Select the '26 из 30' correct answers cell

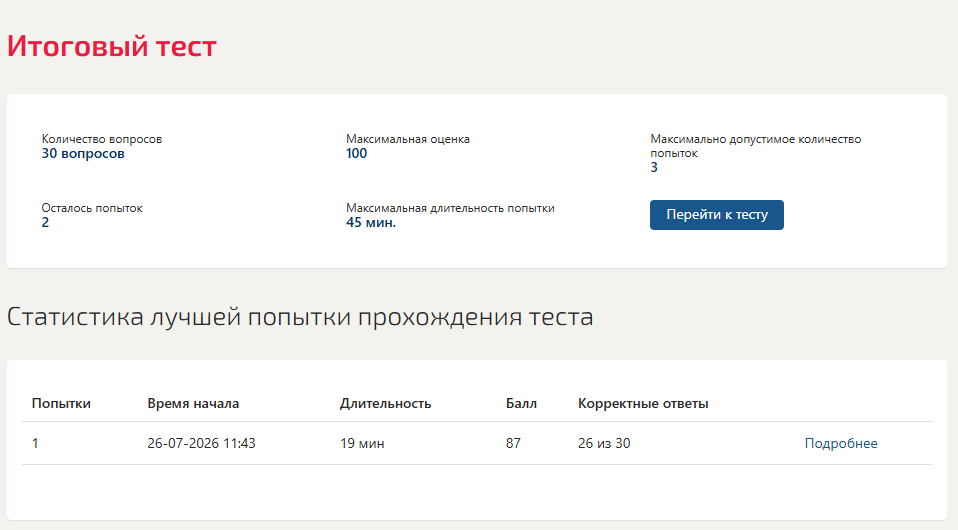click(x=604, y=443)
